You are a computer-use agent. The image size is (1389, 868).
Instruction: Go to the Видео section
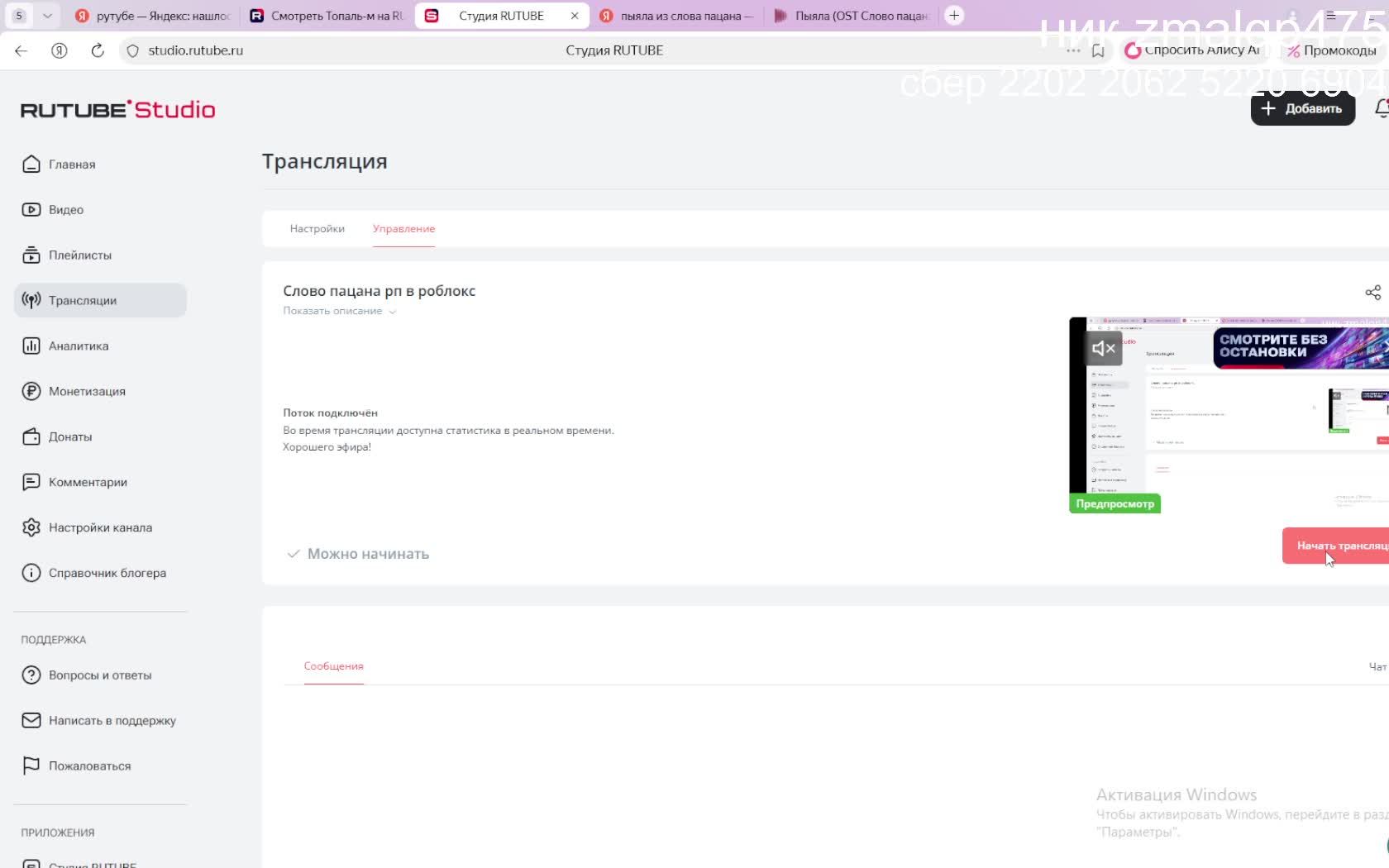click(65, 210)
